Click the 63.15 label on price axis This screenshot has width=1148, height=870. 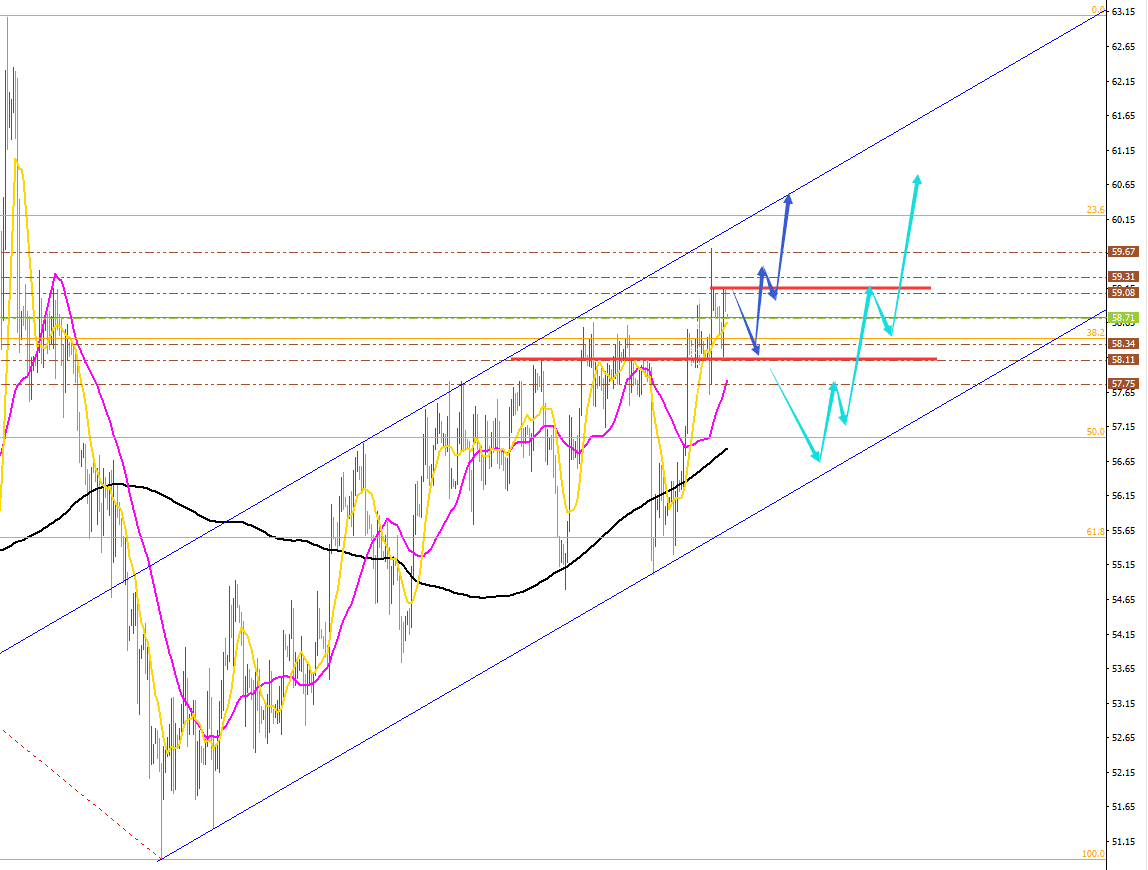click(1124, 12)
